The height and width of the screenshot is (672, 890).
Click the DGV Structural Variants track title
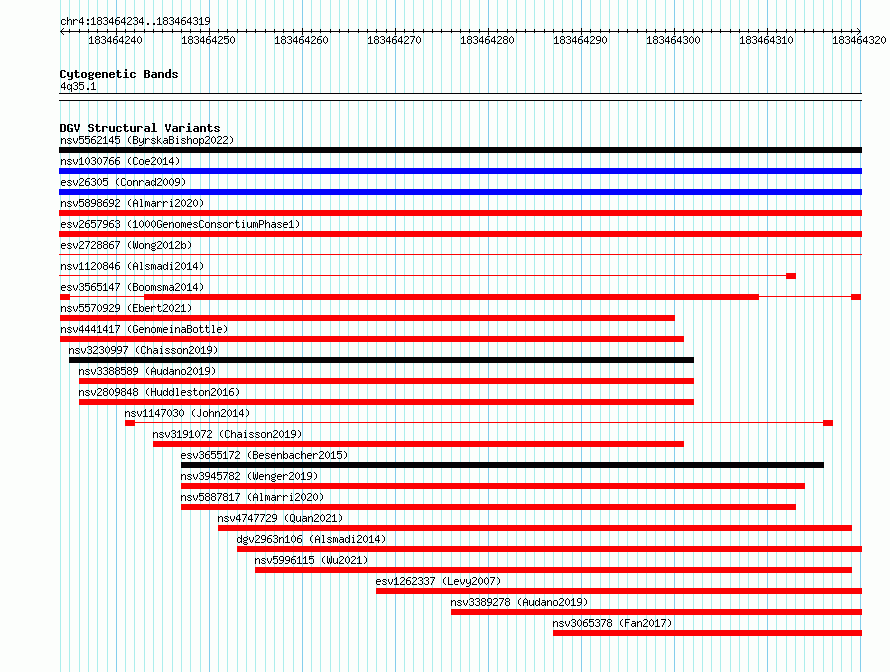(x=140, y=128)
